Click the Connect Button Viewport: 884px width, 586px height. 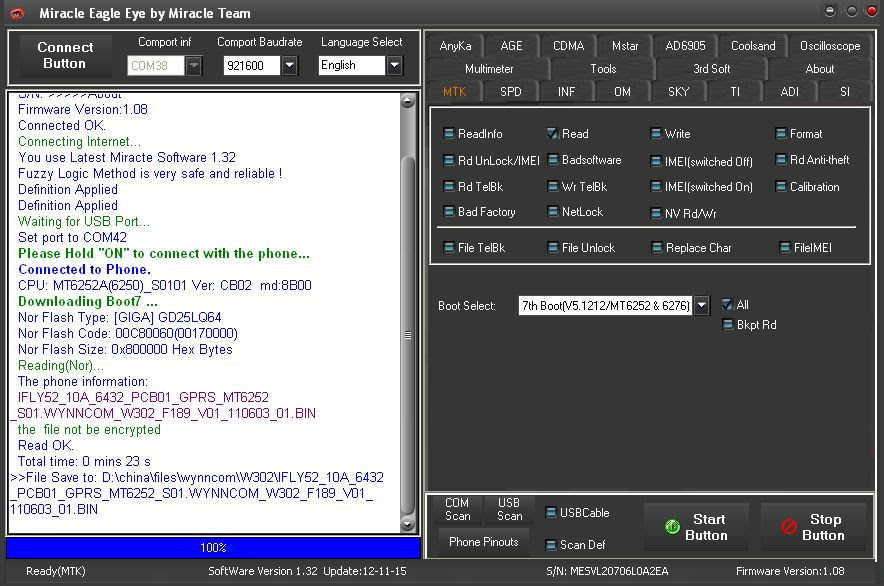pyautogui.click(x=65, y=55)
